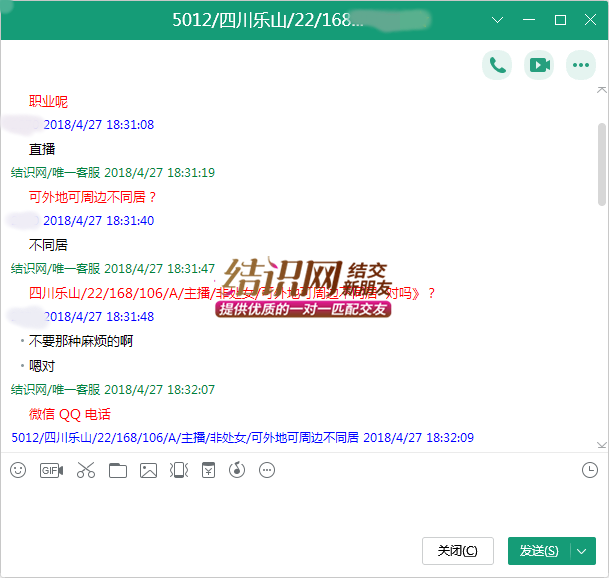609x578 pixels.
Task: Open the three-dot more options button
Action: (581, 65)
